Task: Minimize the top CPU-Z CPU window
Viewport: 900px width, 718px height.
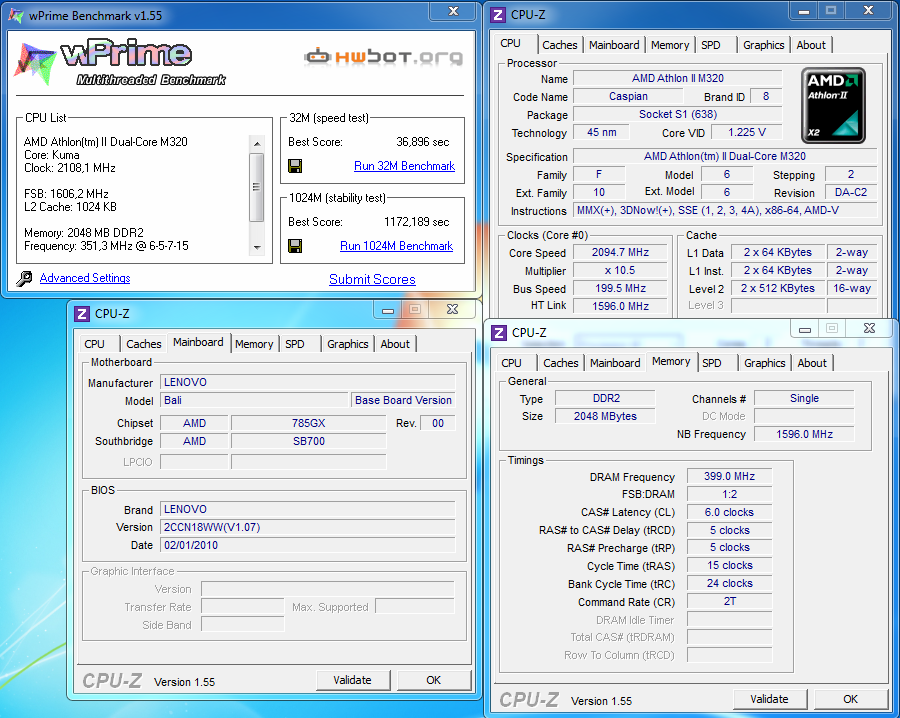Action: [804, 10]
